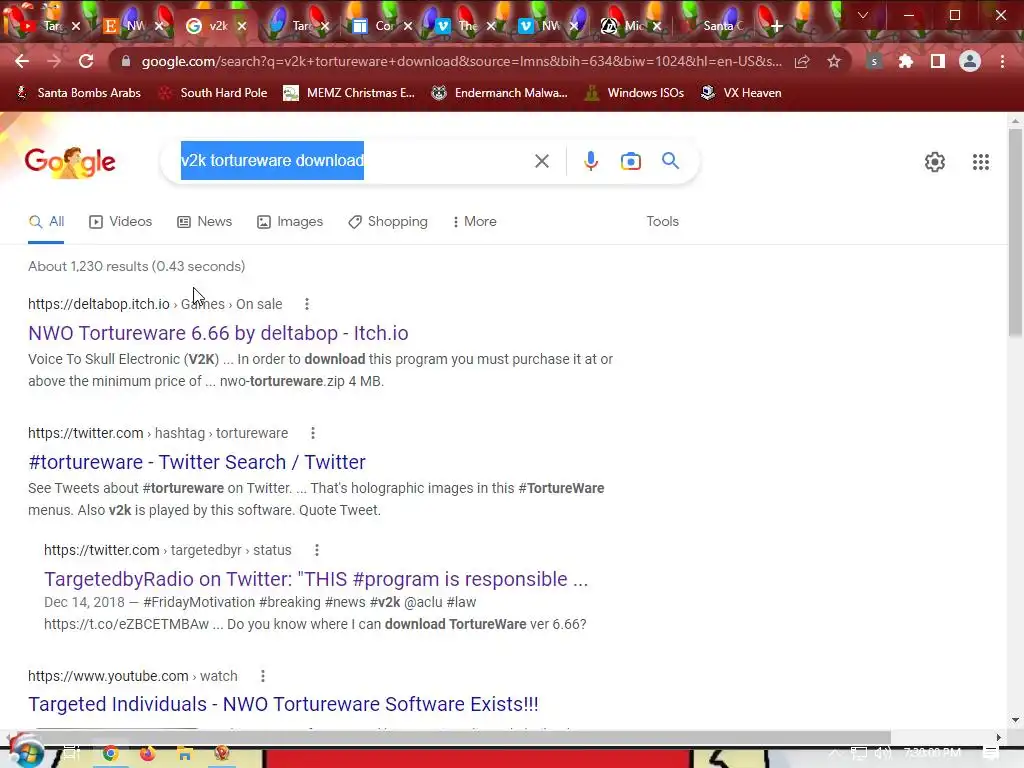Select the Videos search filter

(x=121, y=221)
